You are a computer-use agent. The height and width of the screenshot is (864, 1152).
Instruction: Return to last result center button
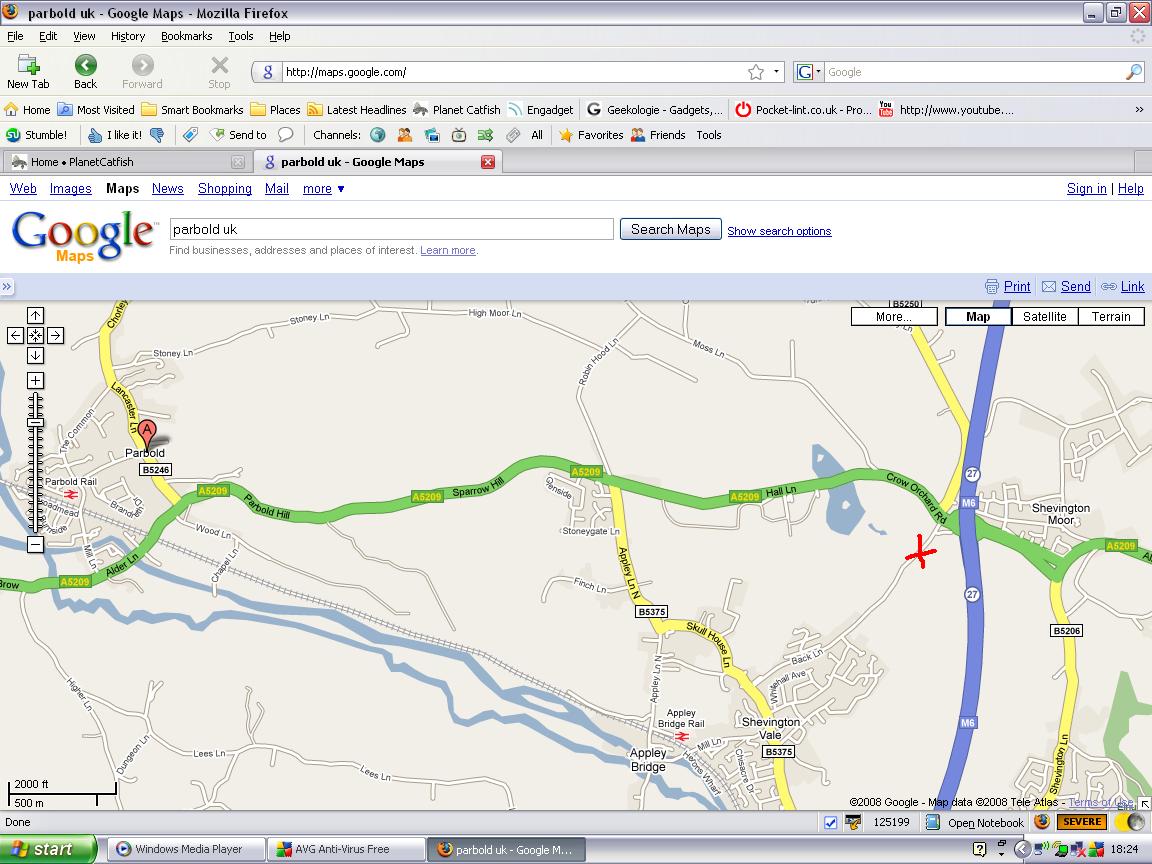click(35, 336)
